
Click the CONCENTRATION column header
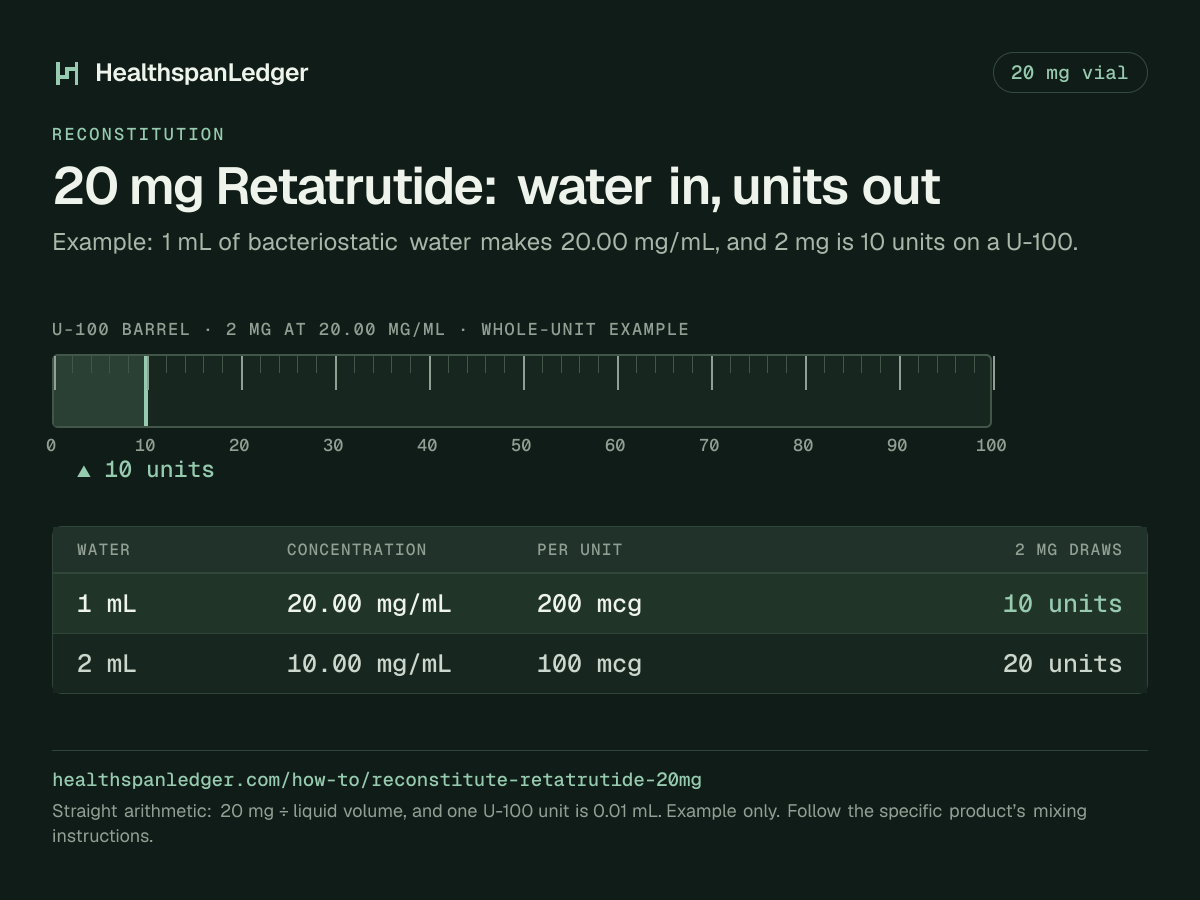click(x=357, y=550)
